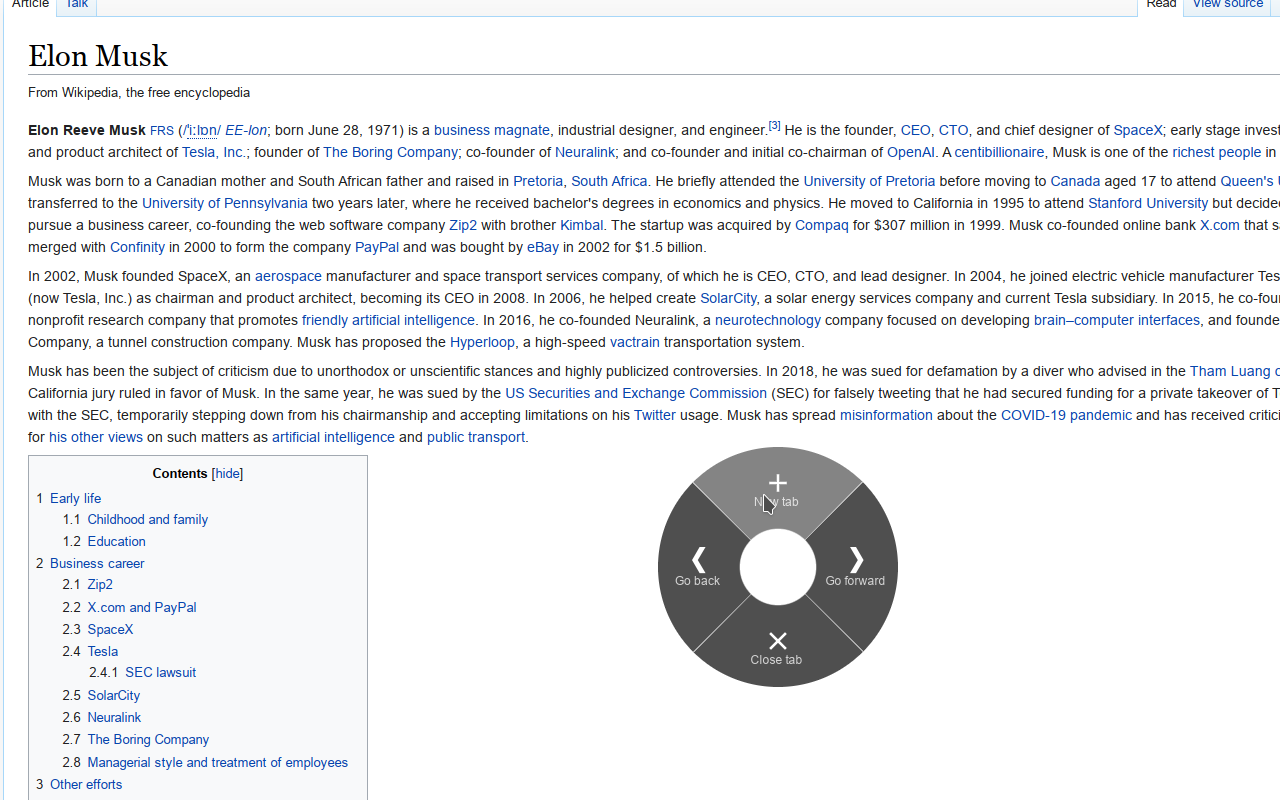This screenshot has width=1280, height=800.
Task: Follow the Hyperloop link
Action: pos(482,342)
